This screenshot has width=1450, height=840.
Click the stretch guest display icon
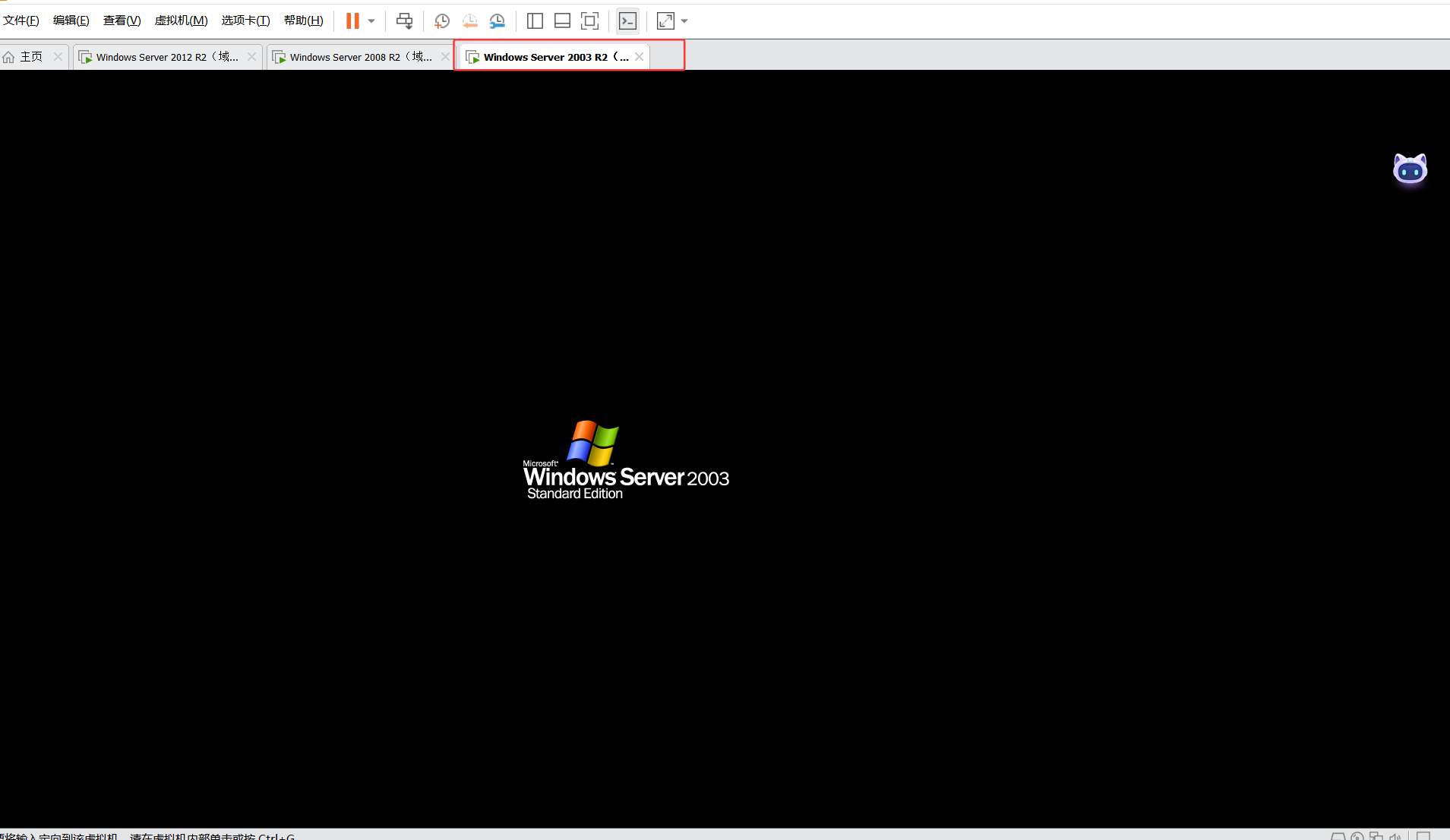[665, 21]
